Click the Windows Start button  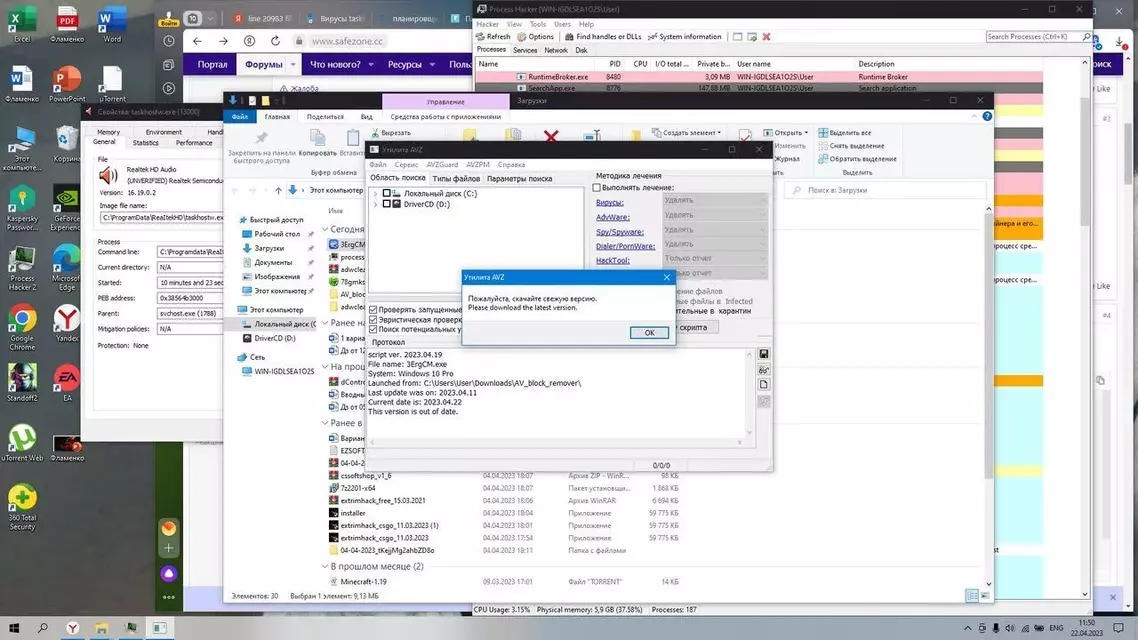click(x=14, y=628)
